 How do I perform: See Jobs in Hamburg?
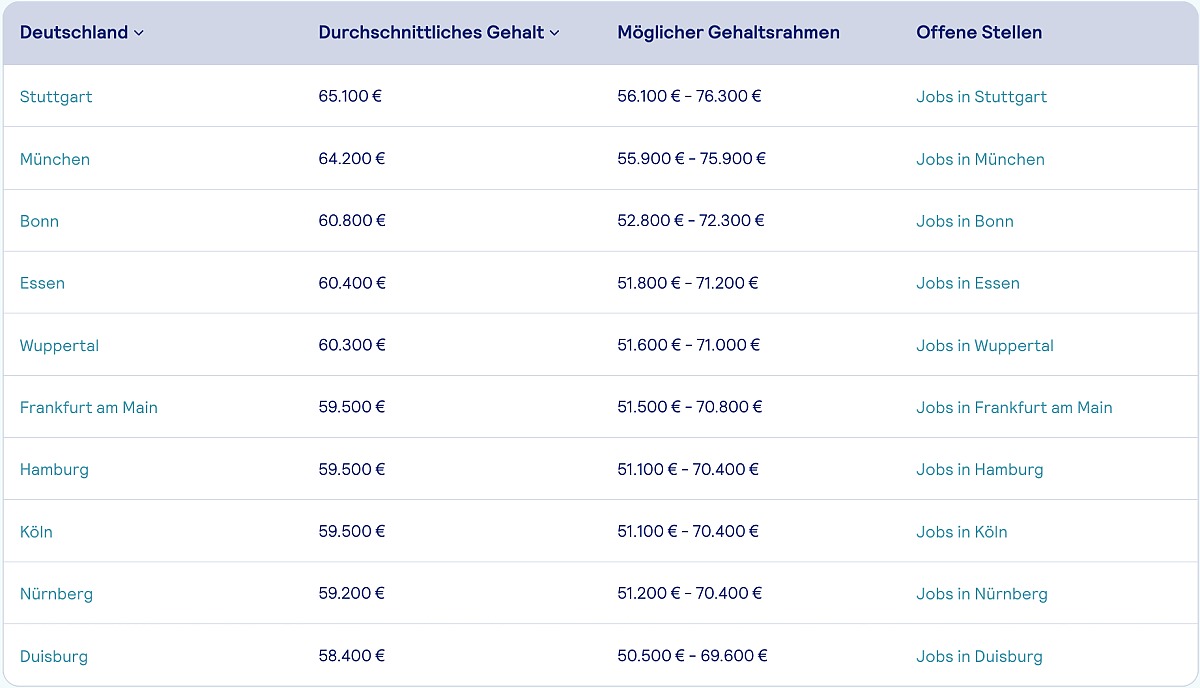[x=979, y=470]
